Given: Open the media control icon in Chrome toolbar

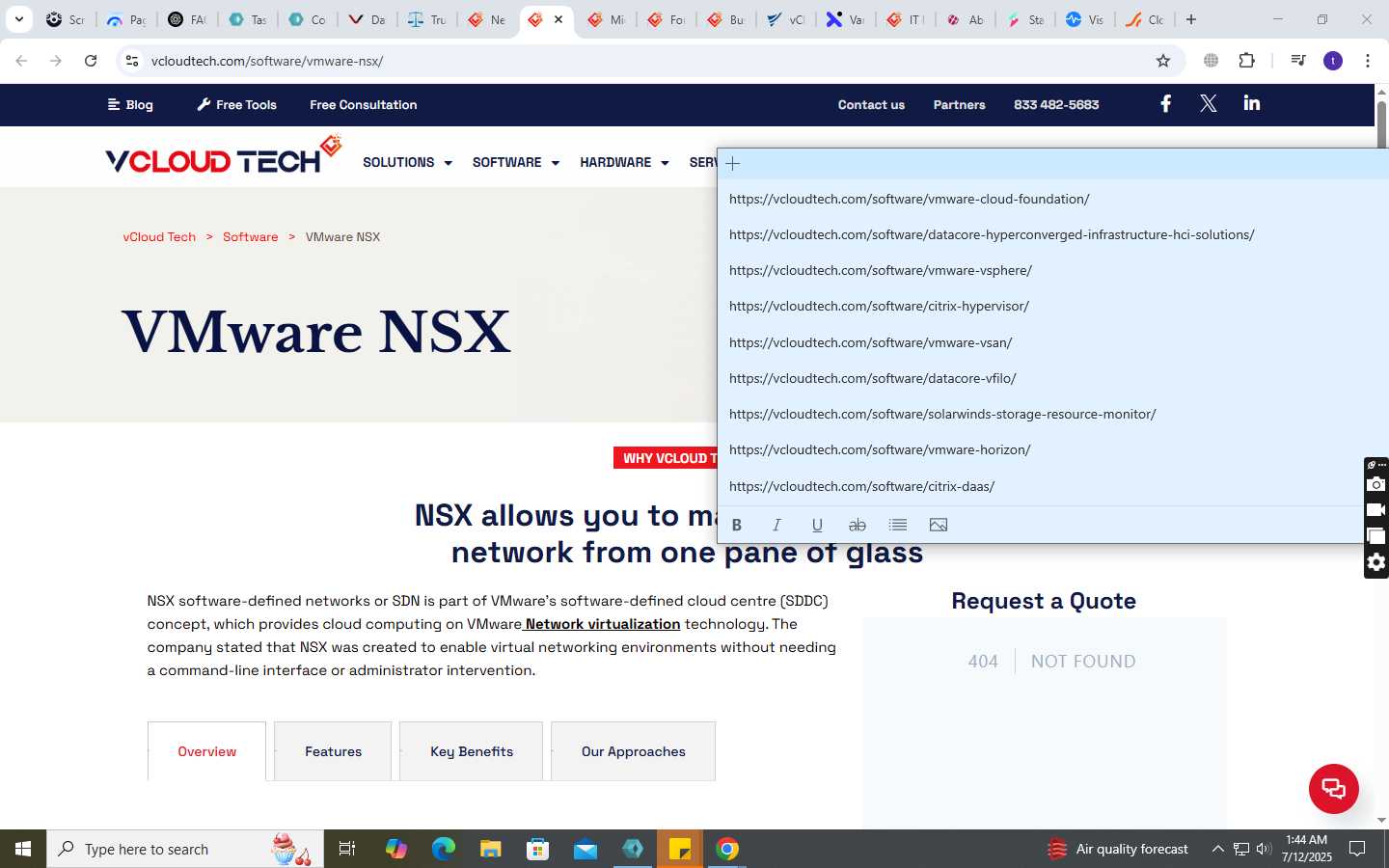Looking at the screenshot, I should [x=1298, y=61].
